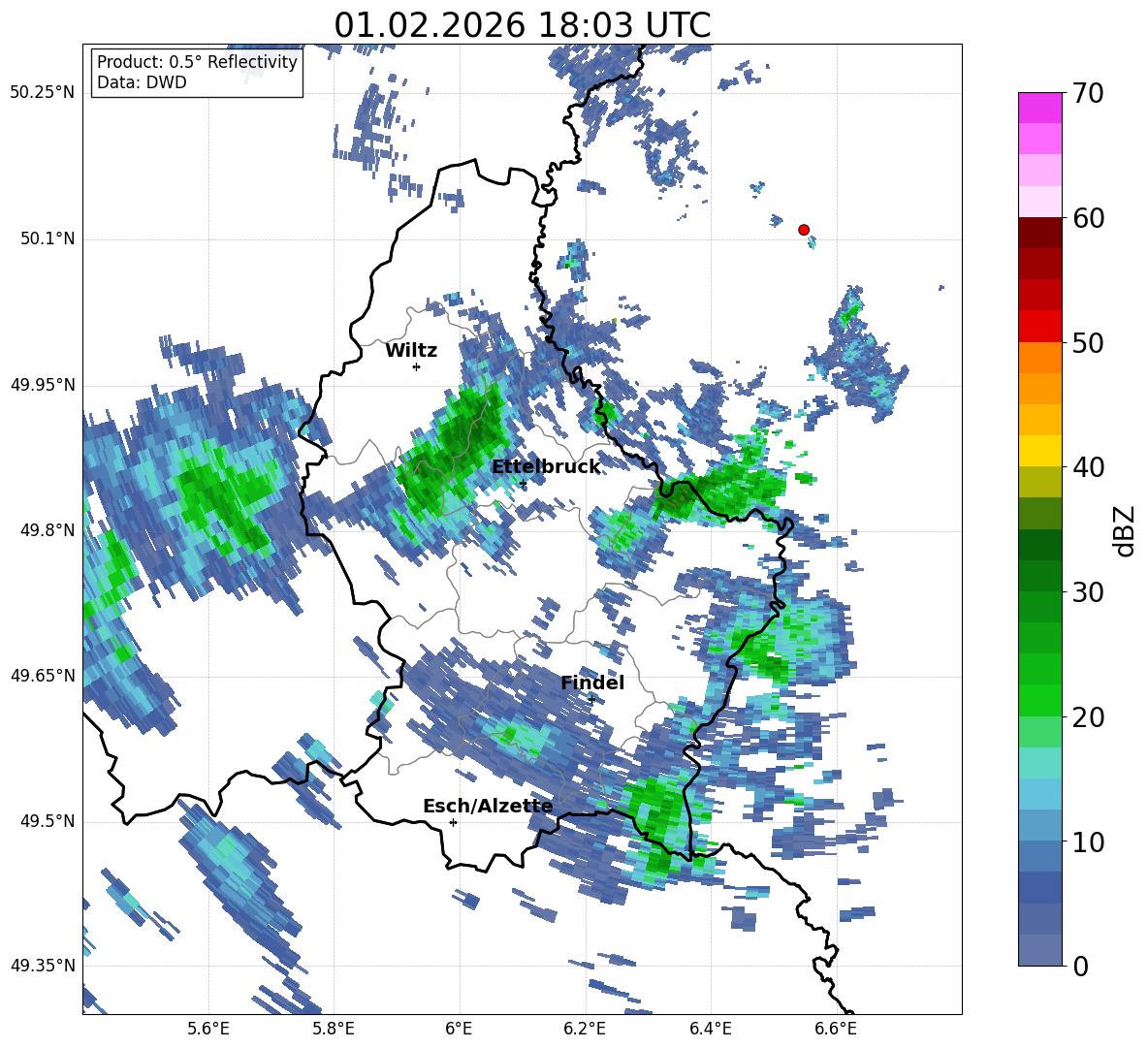Image resolution: width=1148 pixels, height=1048 pixels.
Task: Click the 6.2°E longitude label
Action: click(x=585, y=1030)
